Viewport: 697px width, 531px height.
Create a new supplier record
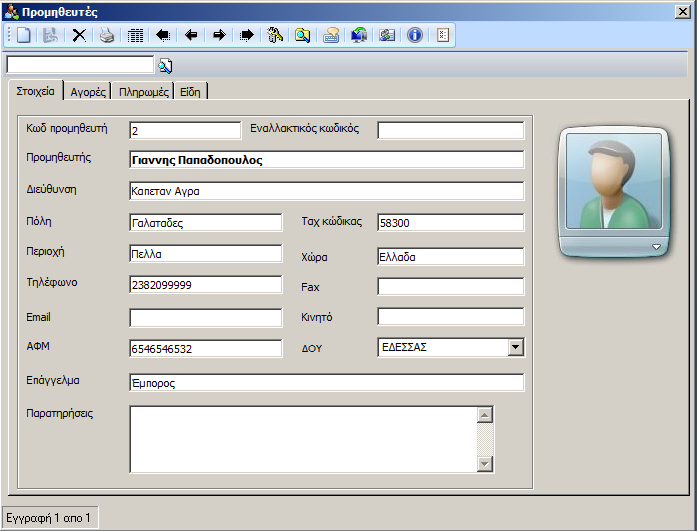[x=24, y=35]
